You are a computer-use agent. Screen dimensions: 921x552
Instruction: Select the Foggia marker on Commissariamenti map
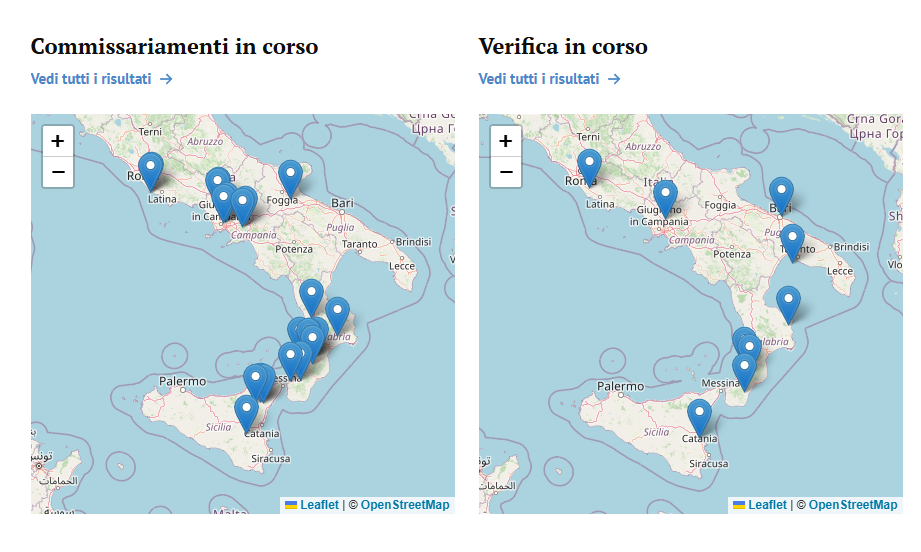[290, 179]
